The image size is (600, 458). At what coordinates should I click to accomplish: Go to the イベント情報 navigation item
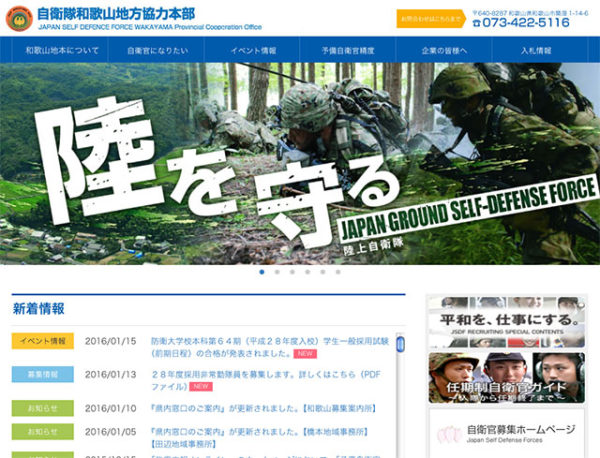253,50
